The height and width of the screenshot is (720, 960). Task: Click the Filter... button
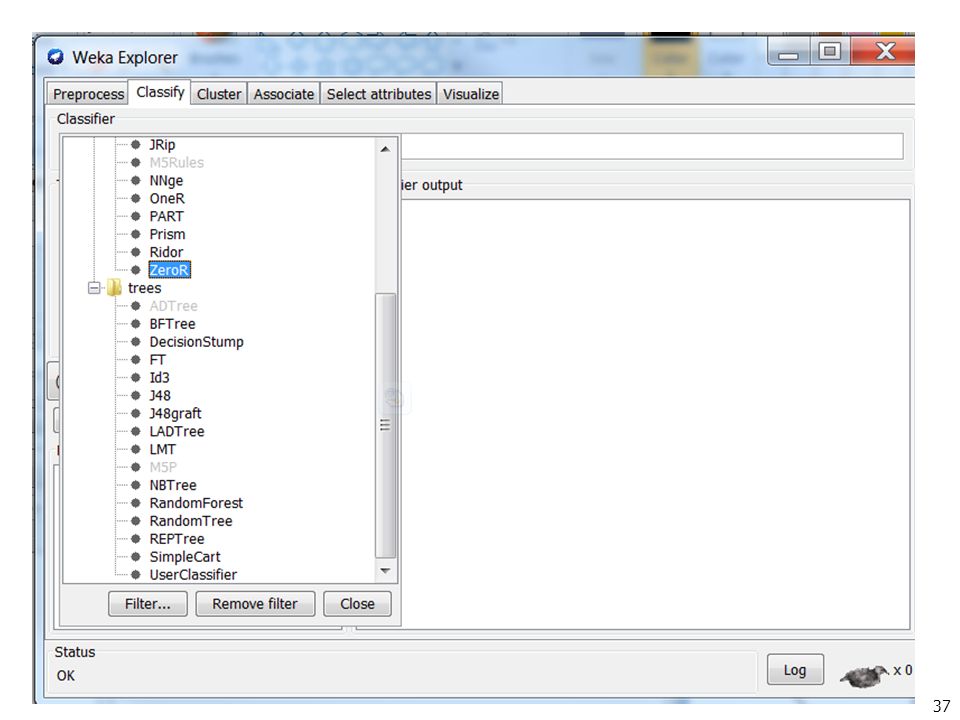[148, 604]
